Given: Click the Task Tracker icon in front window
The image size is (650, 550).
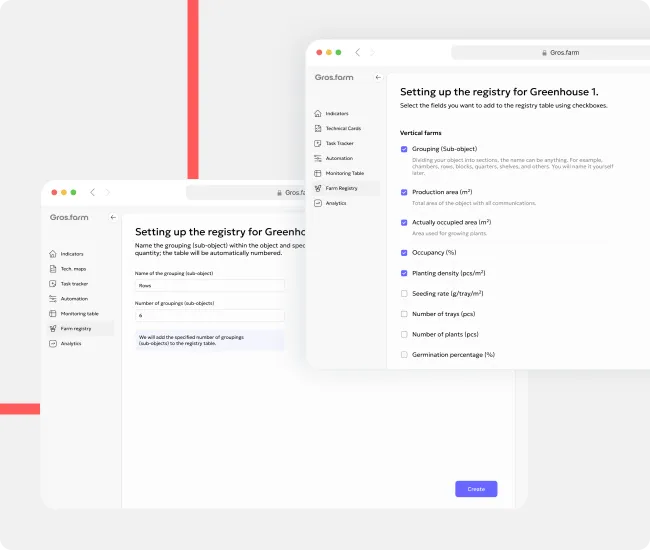Looking at the screenshot, I should 318,143.
